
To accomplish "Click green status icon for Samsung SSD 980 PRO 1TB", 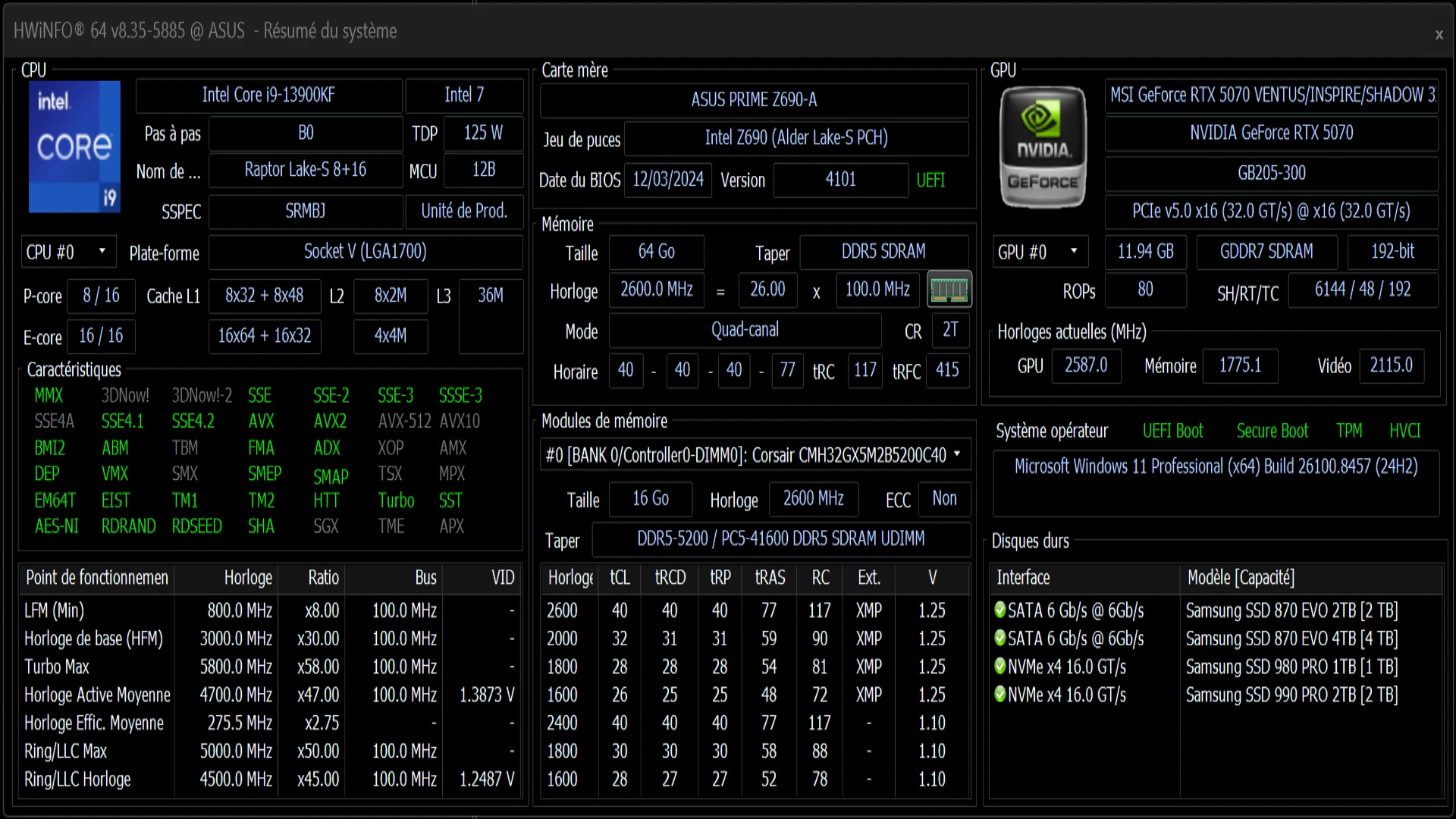I will [x=999, y=666].
